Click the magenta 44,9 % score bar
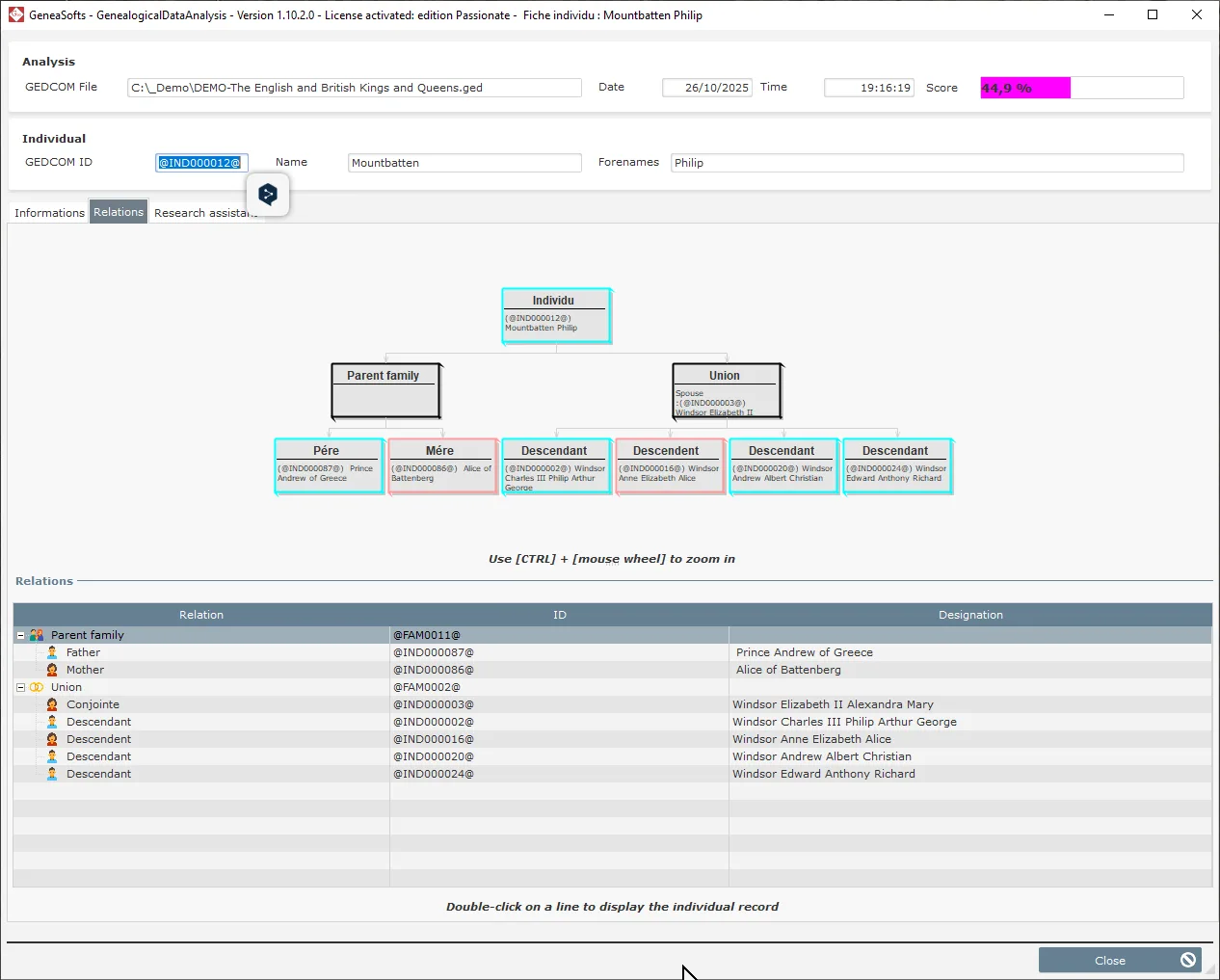This screenshot has height=980, width=1220. point(1023,88)
